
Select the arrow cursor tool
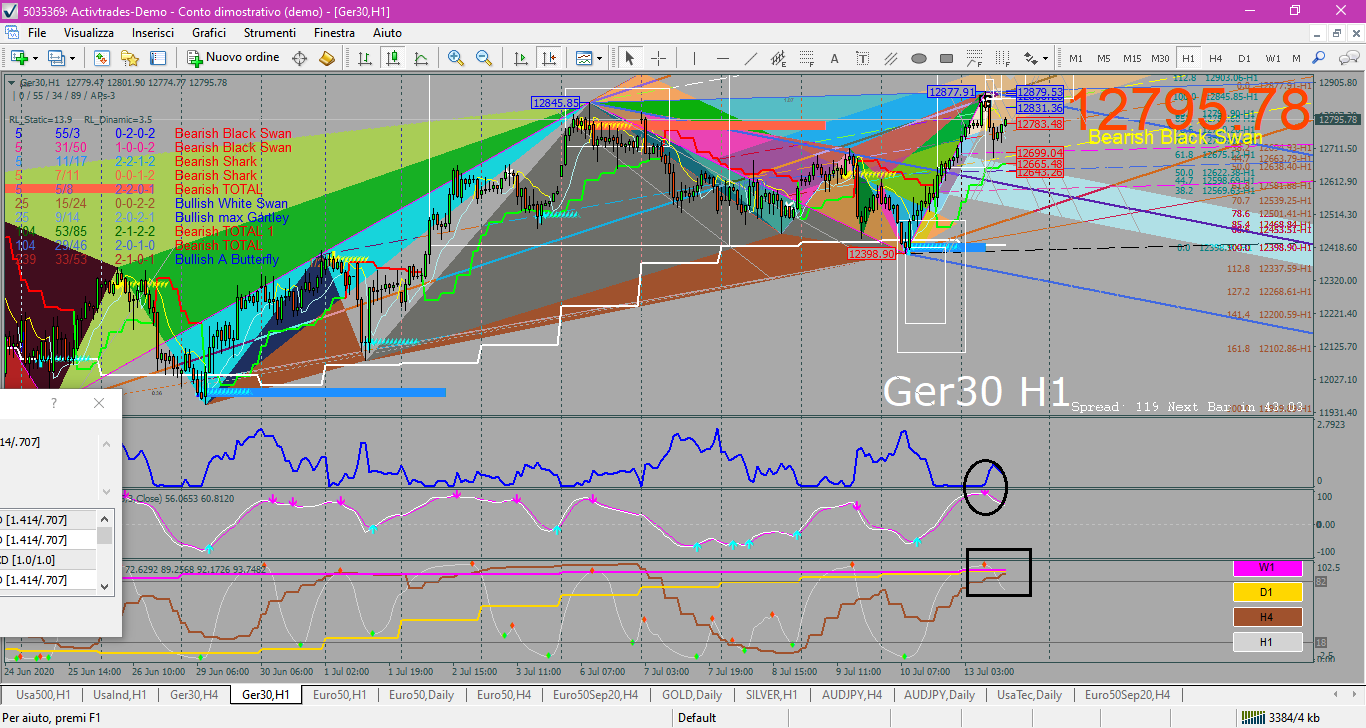point(631,58)
